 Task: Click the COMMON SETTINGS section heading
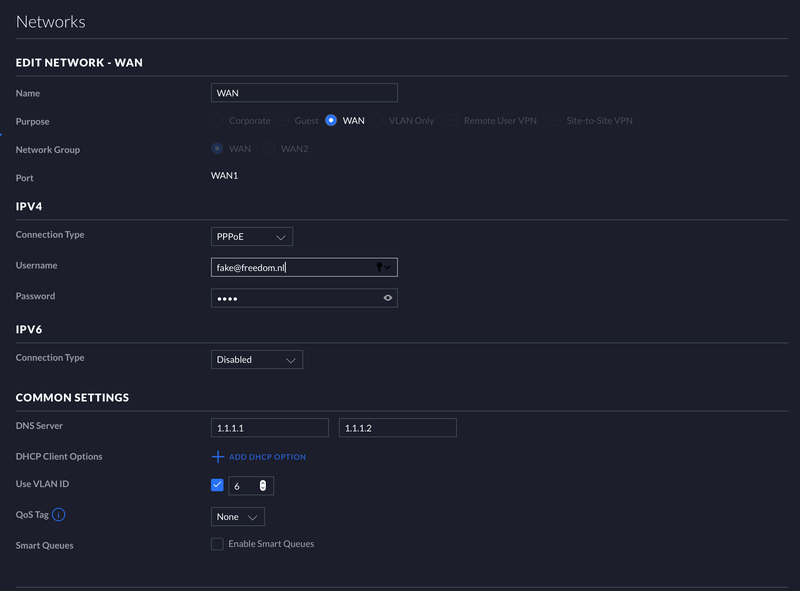(72, 398)
